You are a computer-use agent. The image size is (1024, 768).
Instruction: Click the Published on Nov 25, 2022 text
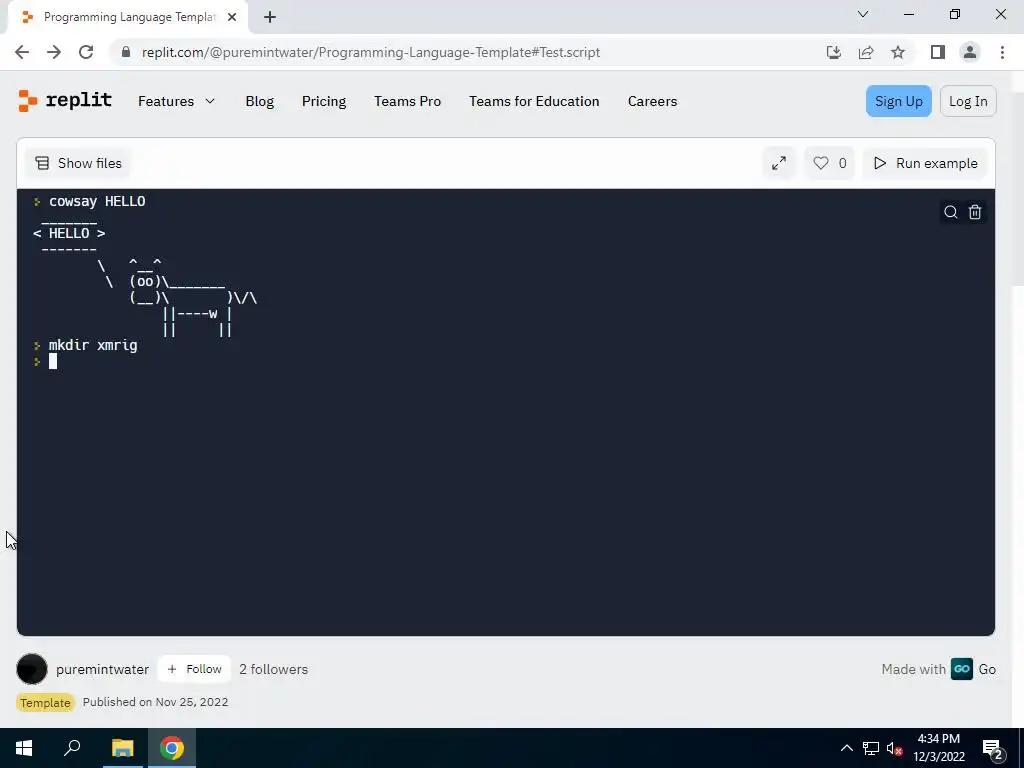coord(155,702)
